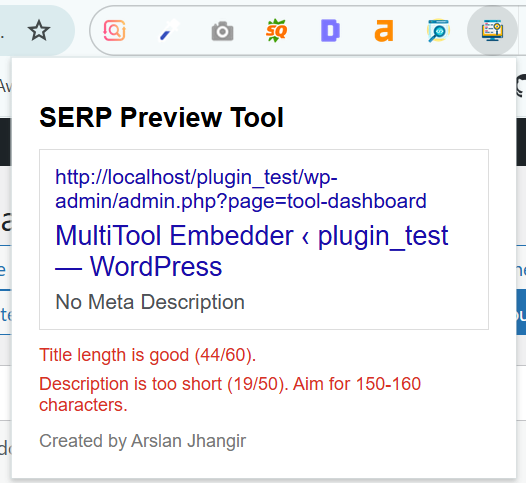The width and height of the screenshot is (526, 483).
Task: Click the SERP Preview Tool heading
Action: click(161, 117)
